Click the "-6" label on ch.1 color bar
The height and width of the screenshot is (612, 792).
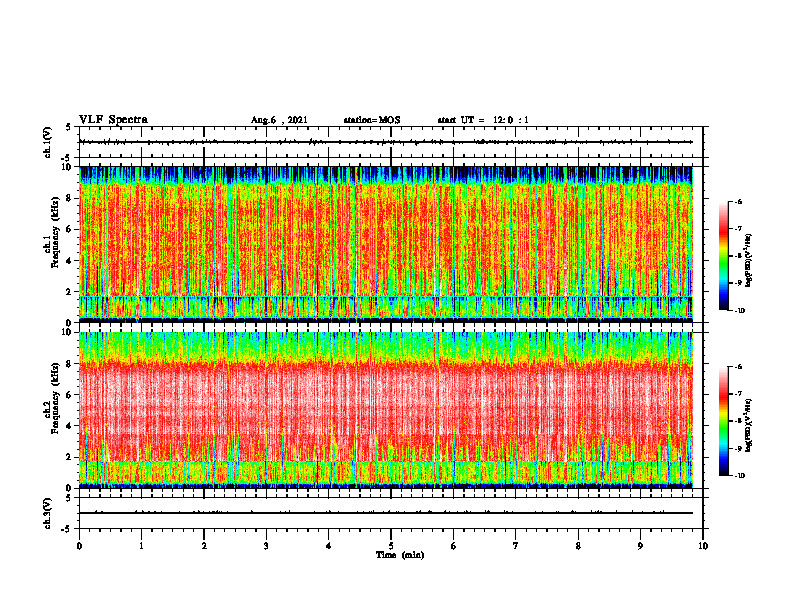738,201
